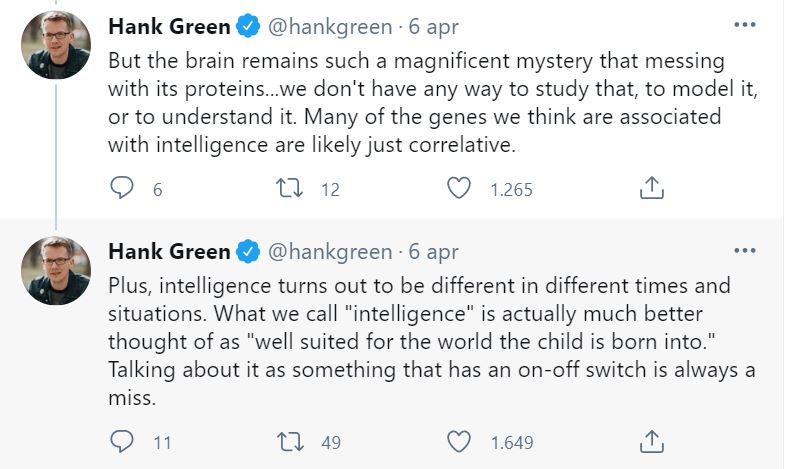Click Hank Green's avatar on the second tweet
Viewport: 785px width, 469px height.
(55, 270)
